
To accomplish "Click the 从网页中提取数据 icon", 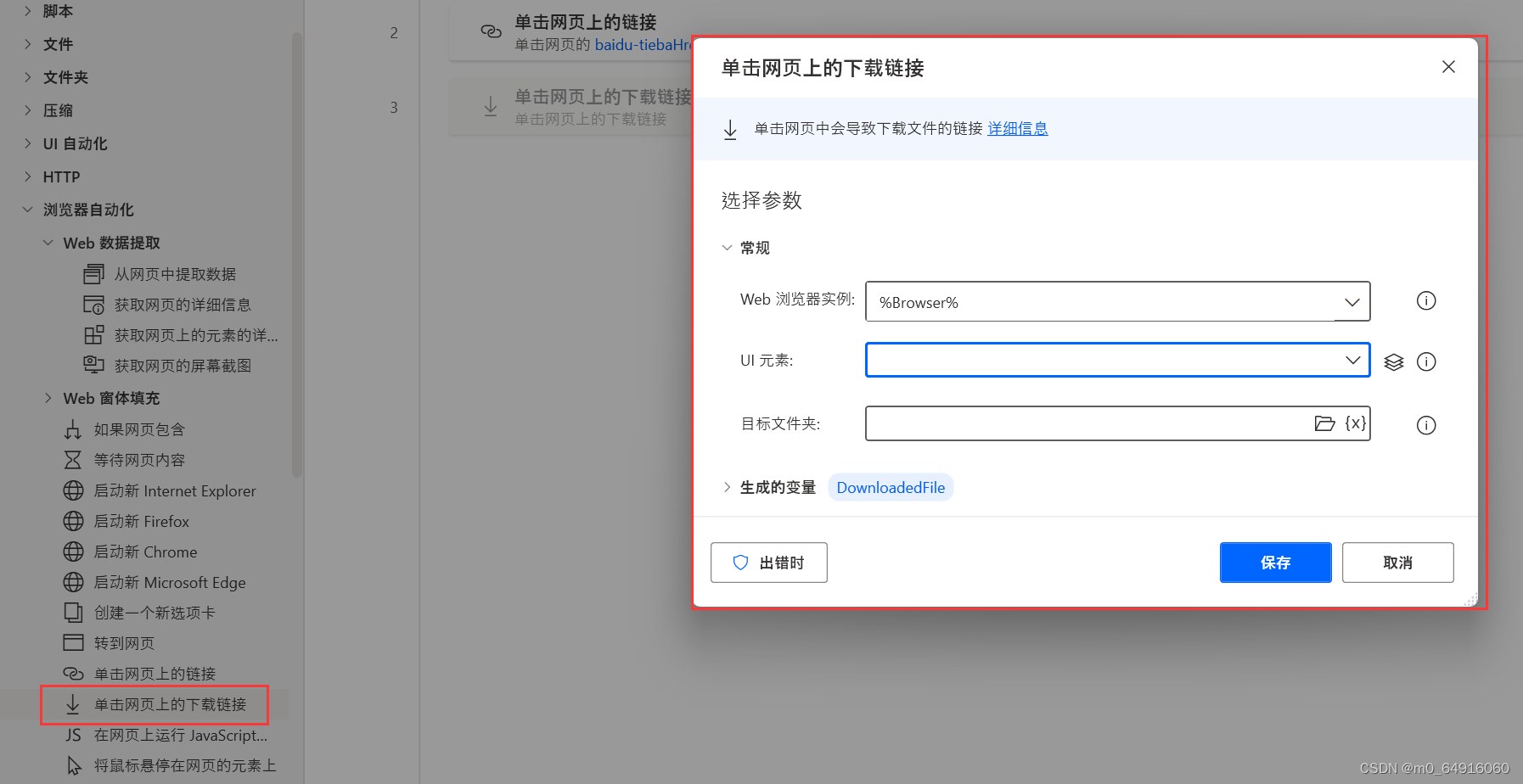I will tap(95, 273).
